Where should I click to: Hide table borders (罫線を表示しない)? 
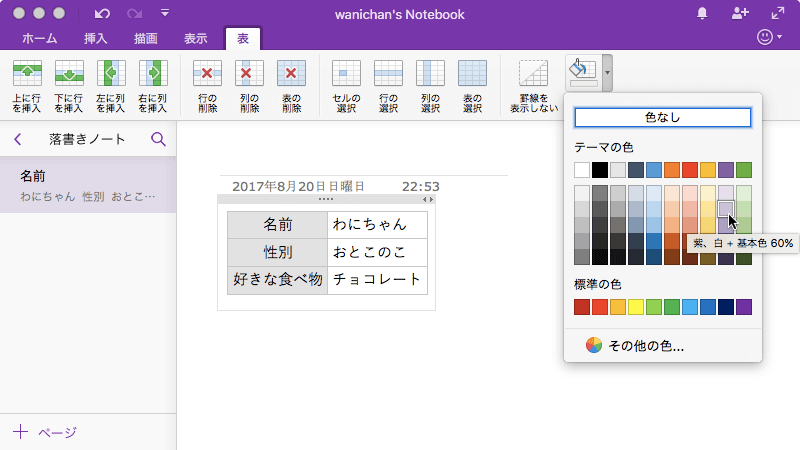click(x=534, y=86)
